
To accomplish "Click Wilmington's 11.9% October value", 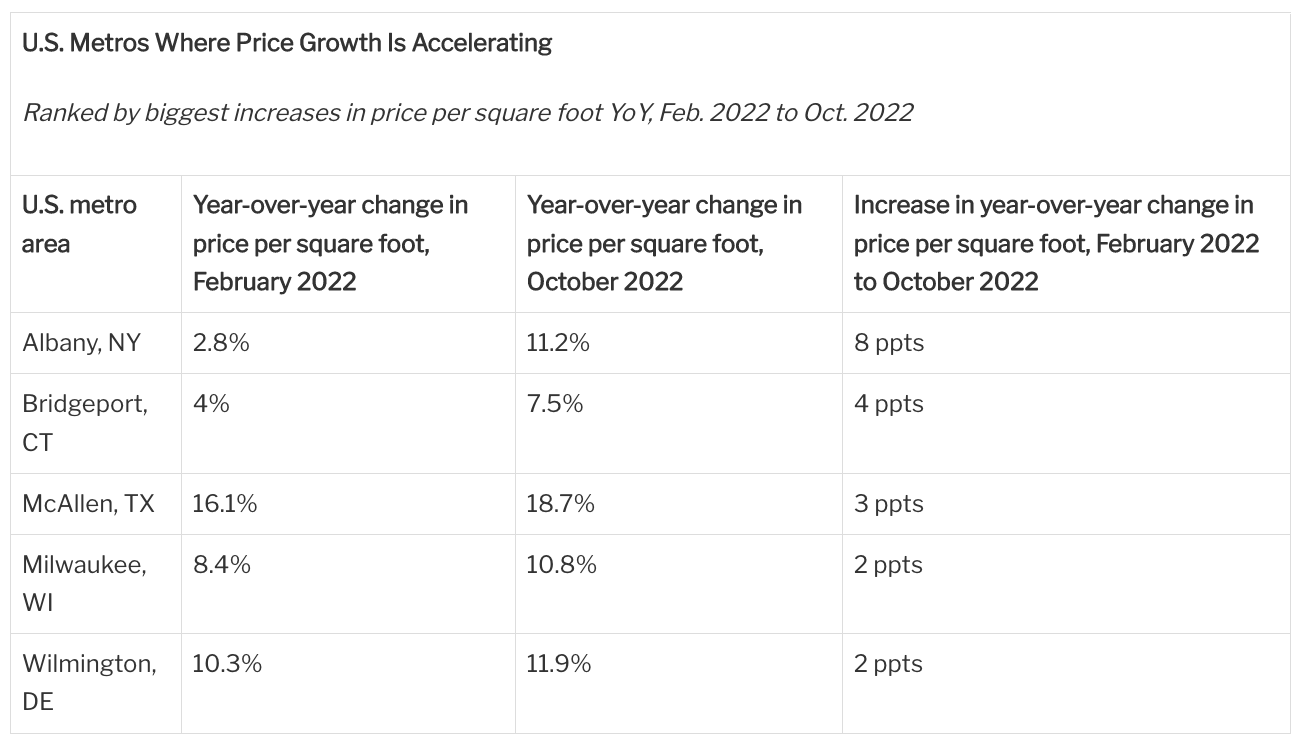I will (x=559, y=664).
